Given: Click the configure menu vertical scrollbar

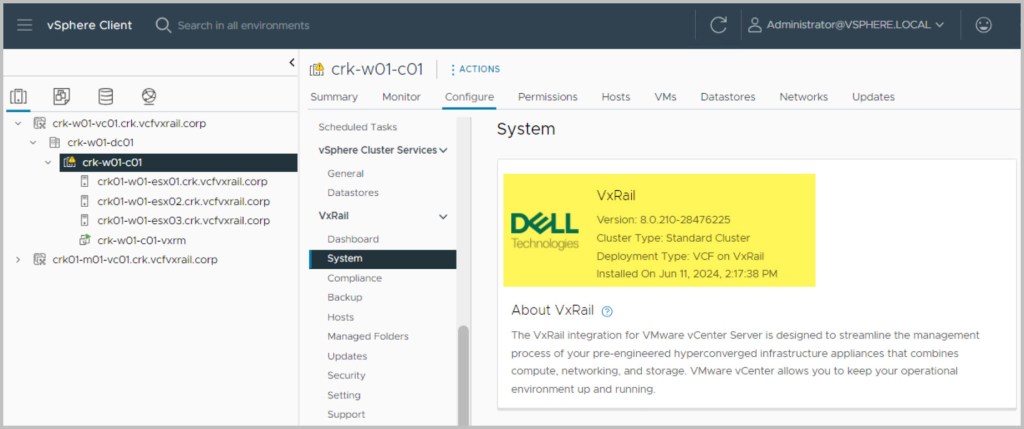Looking at the screenshot, I should click(x=462, y=375).
